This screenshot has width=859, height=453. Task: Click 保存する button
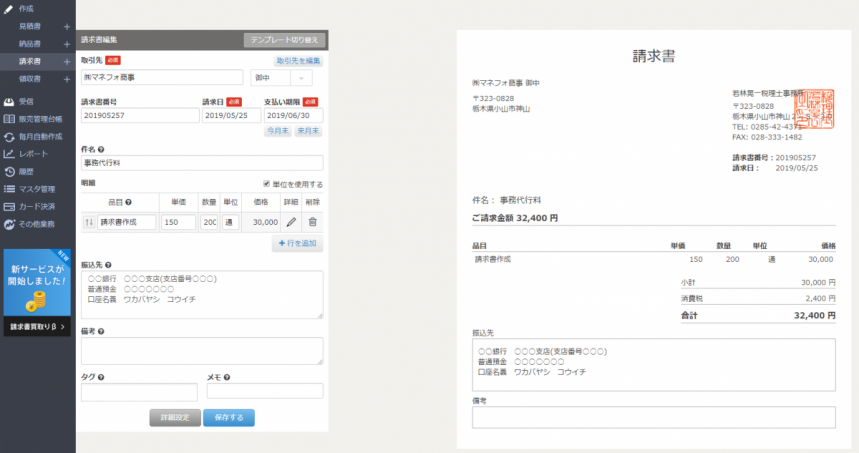tap(229, 417)
